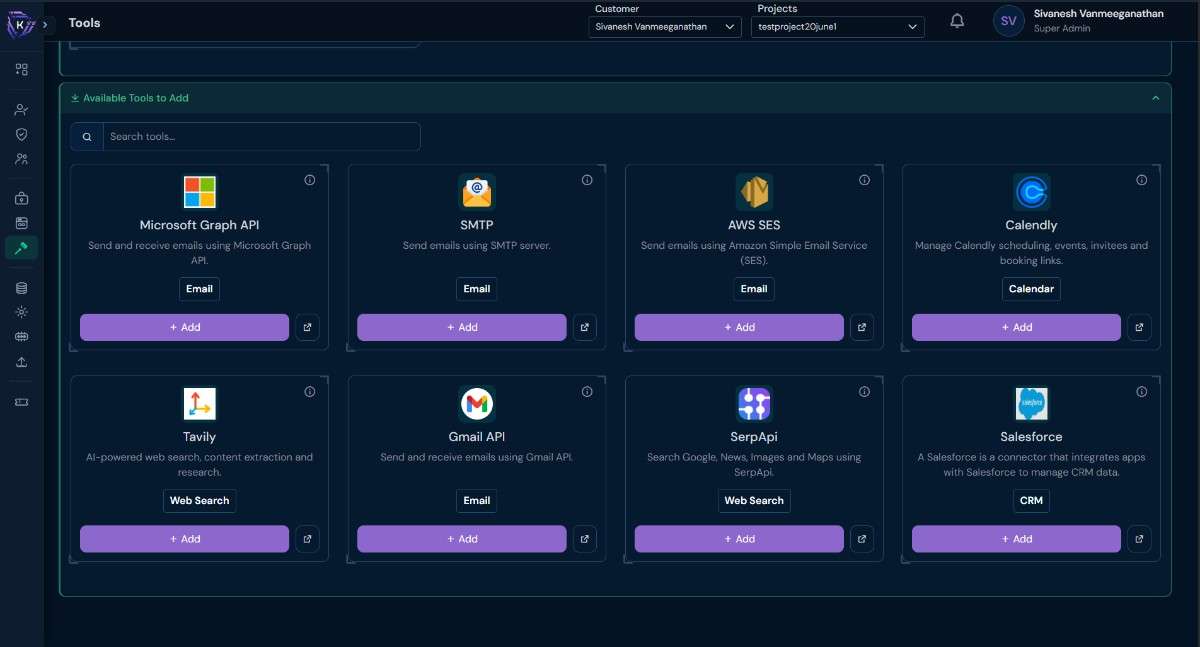Open the upload icon in sidebar
Viewport: 1200px width, 647px height.
(x=22, y=362)
